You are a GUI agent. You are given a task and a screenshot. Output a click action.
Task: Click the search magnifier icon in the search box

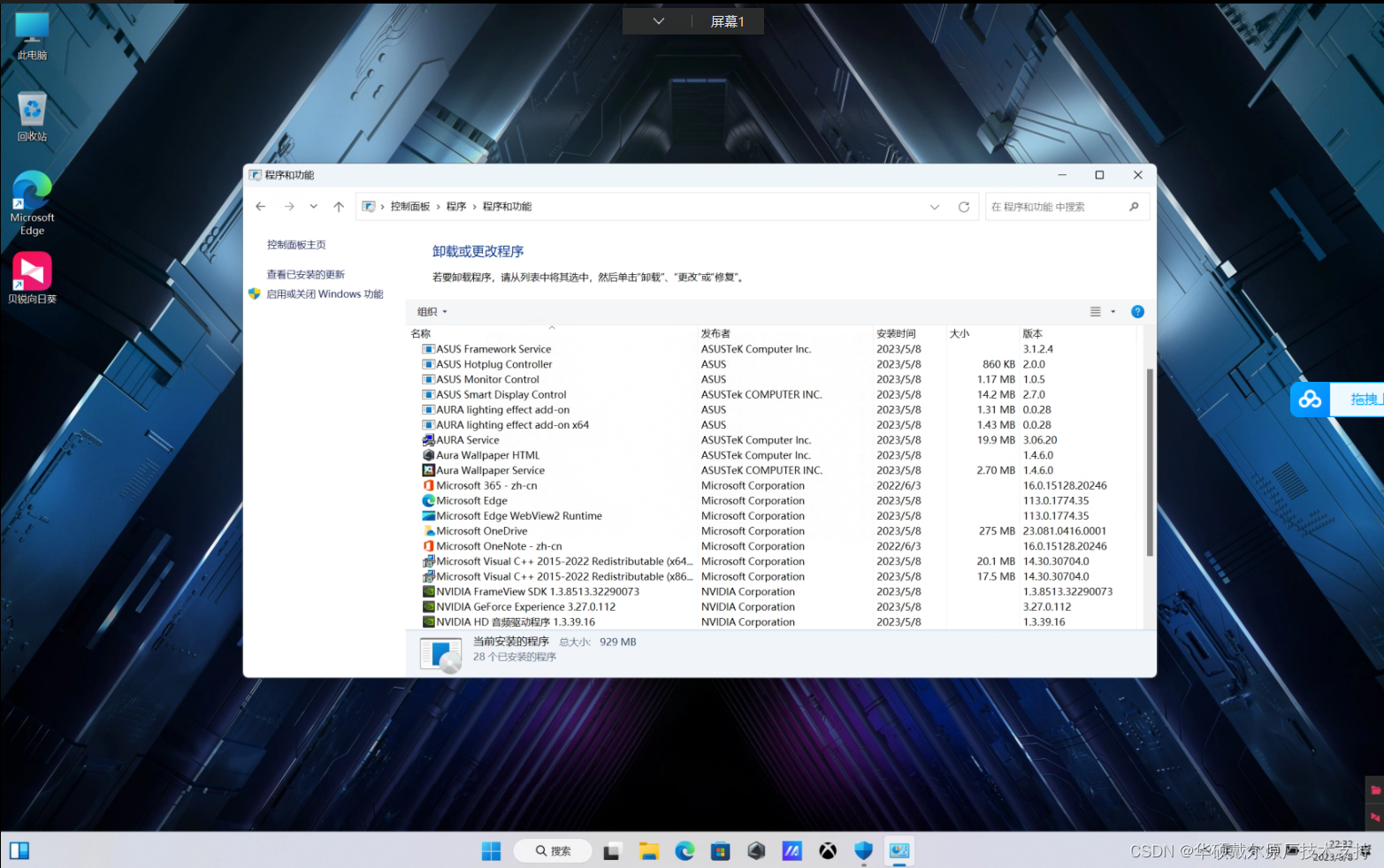(1134, 207)
